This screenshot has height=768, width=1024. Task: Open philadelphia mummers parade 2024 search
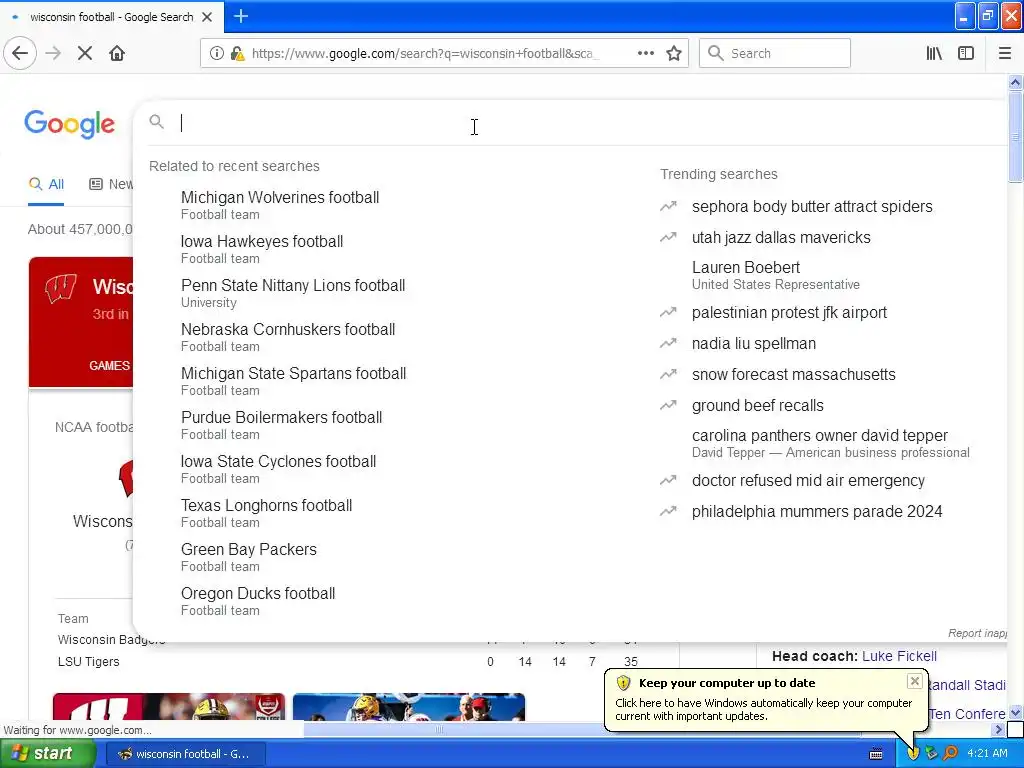point(817,512)
